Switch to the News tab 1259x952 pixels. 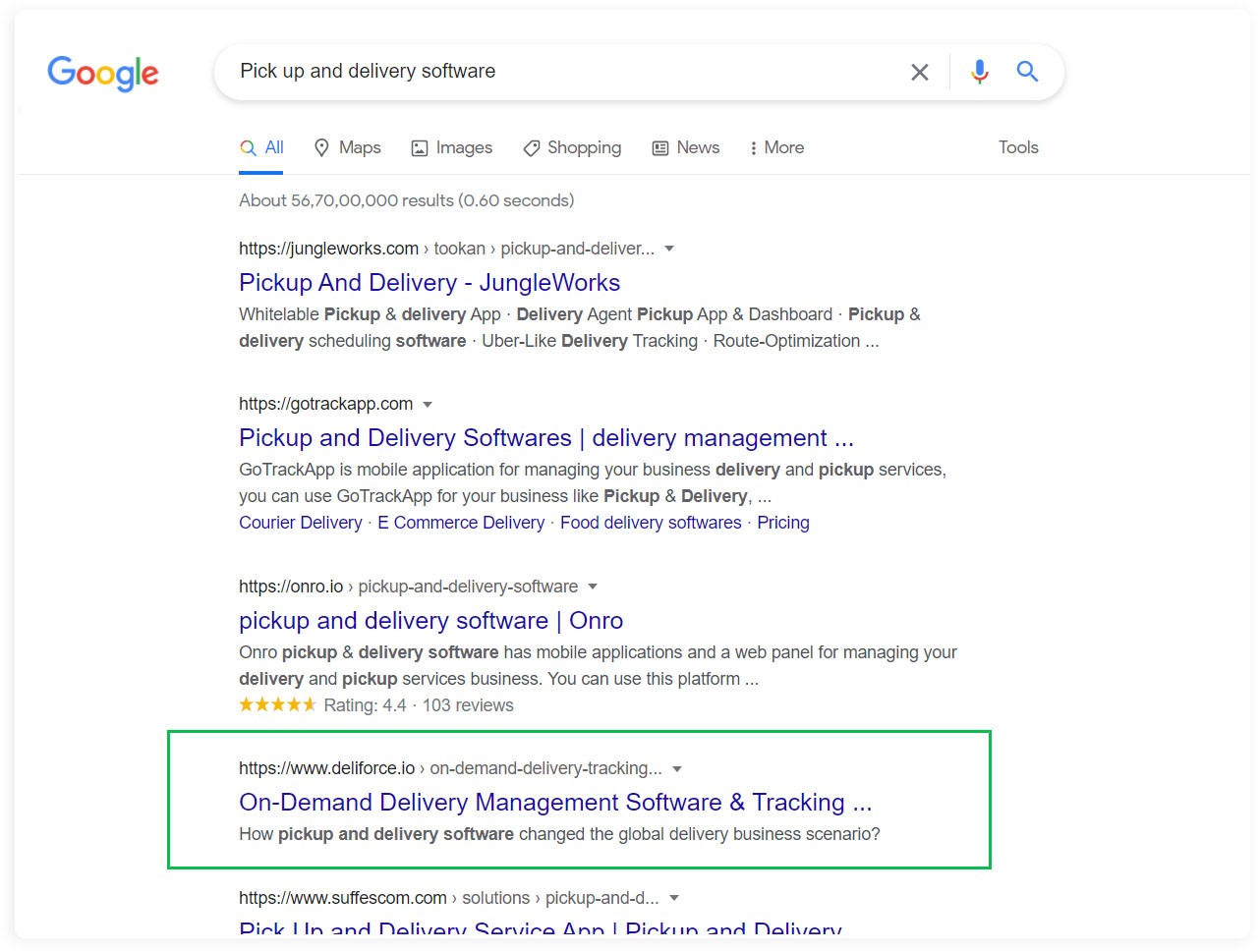pos(686,147)
